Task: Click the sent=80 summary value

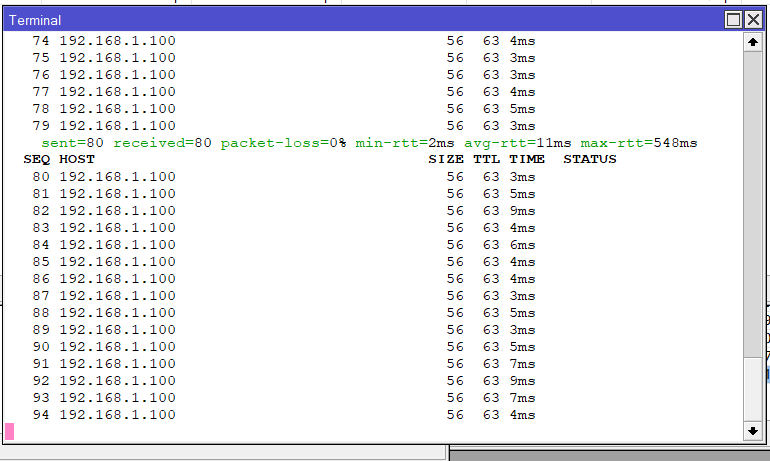Action: tap(72, 143)
